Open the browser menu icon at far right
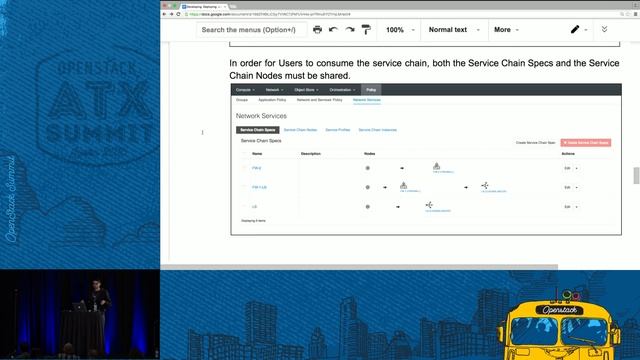The height and width of the screenshot is (360, 640). (x=636, y=14)
